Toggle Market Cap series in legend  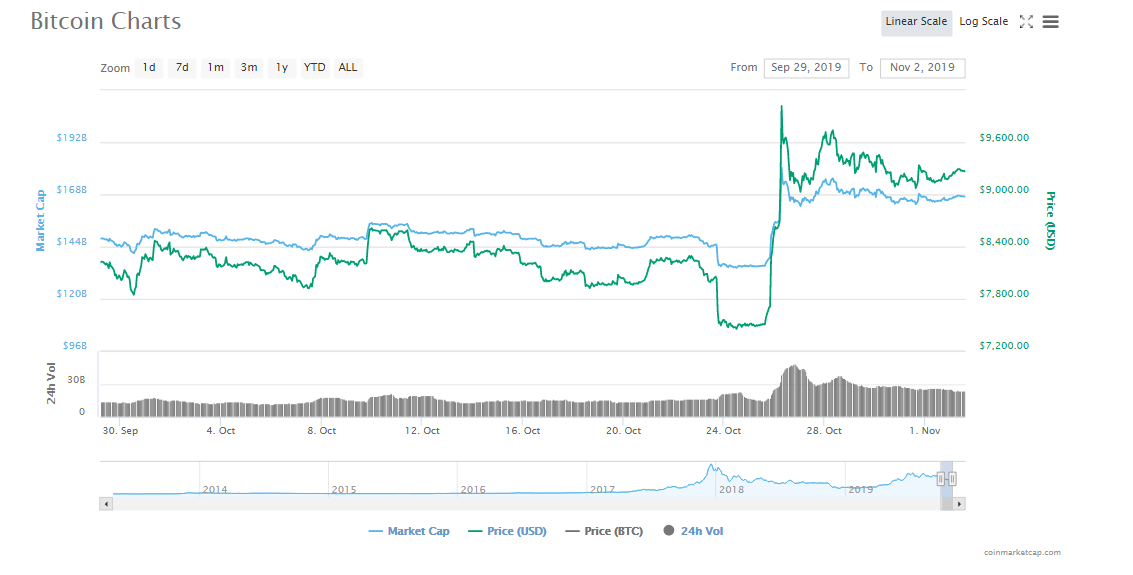point(409,531)
